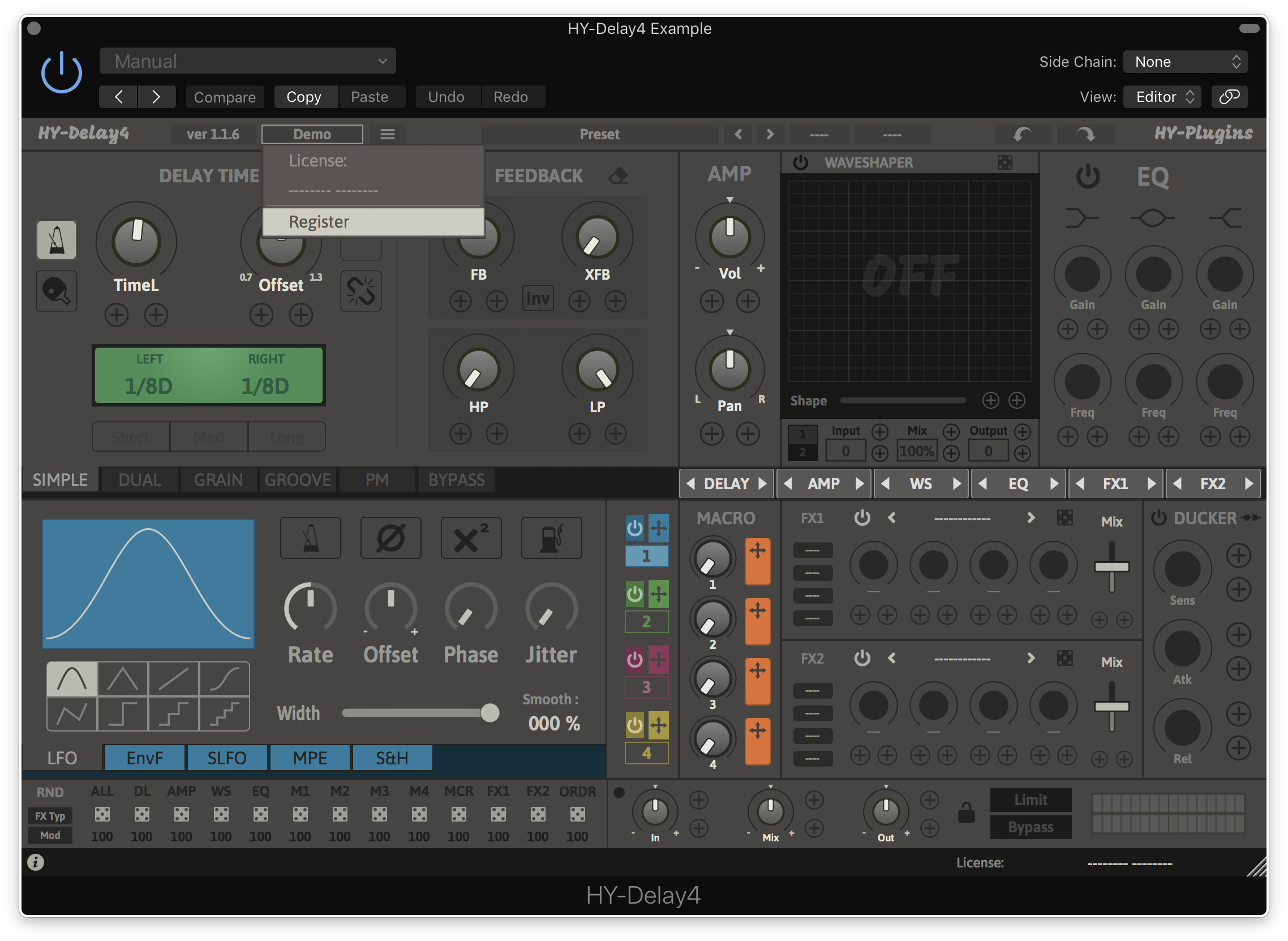1288x941 pixels.
Task: Click the metronome sync icon beside TimeL
Action: (57, 241)
